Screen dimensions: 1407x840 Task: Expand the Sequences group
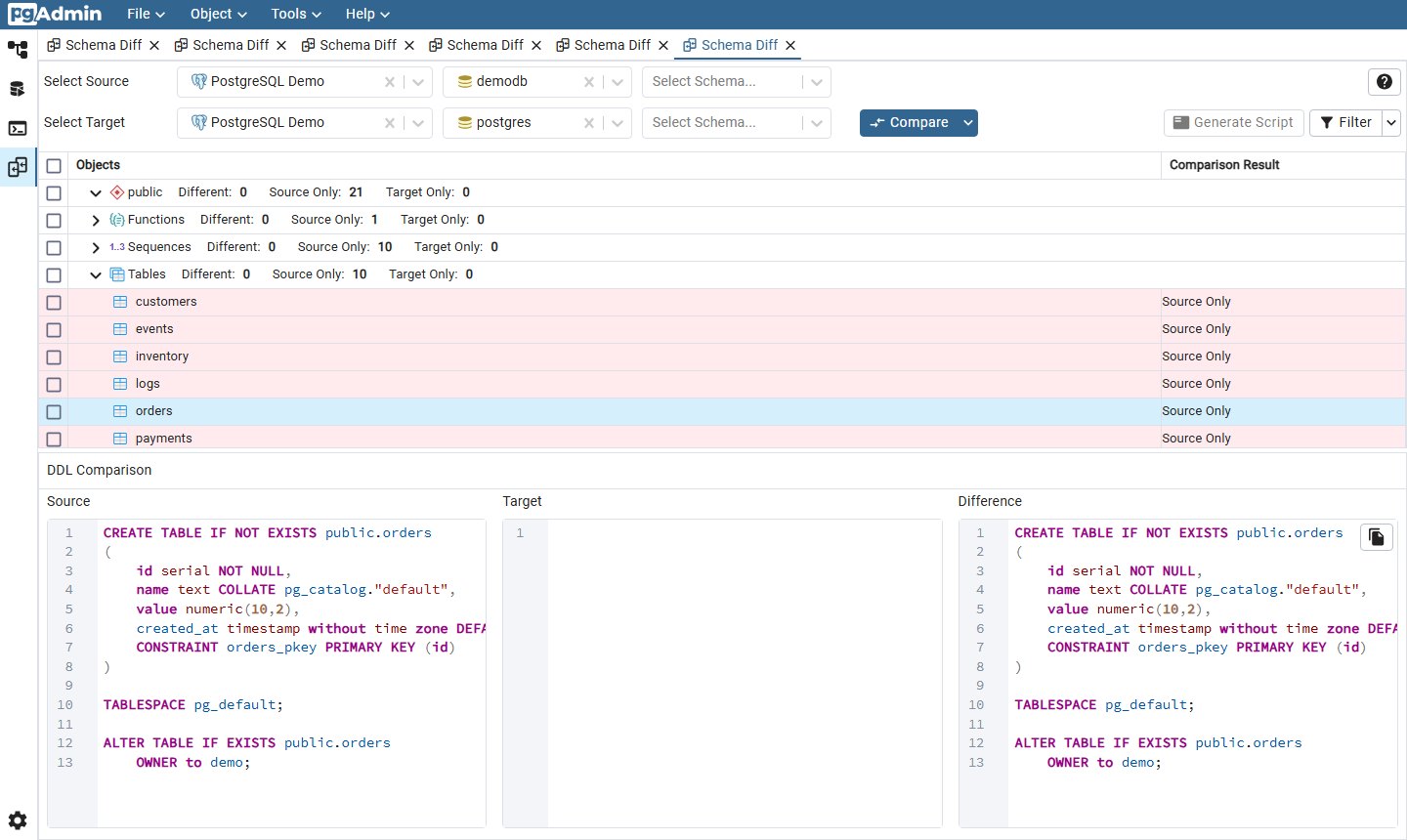96,248
